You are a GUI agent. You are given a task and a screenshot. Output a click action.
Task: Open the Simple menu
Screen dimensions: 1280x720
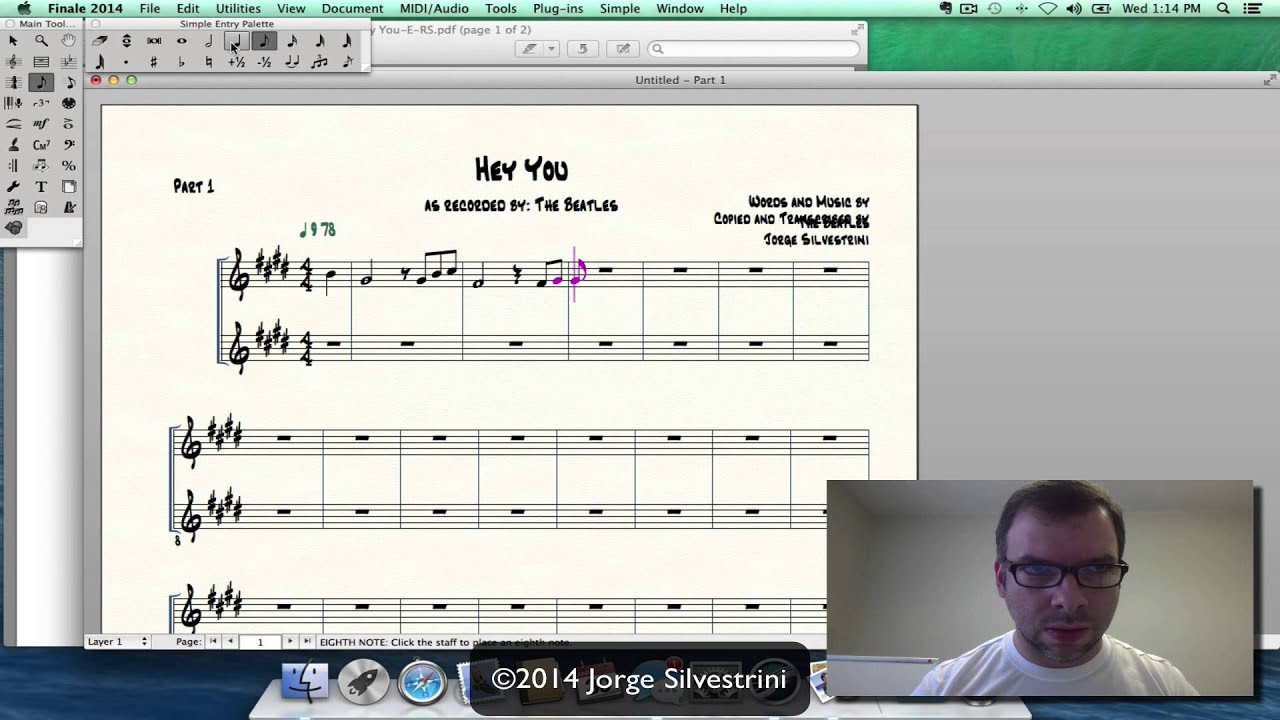pos(620,8)
